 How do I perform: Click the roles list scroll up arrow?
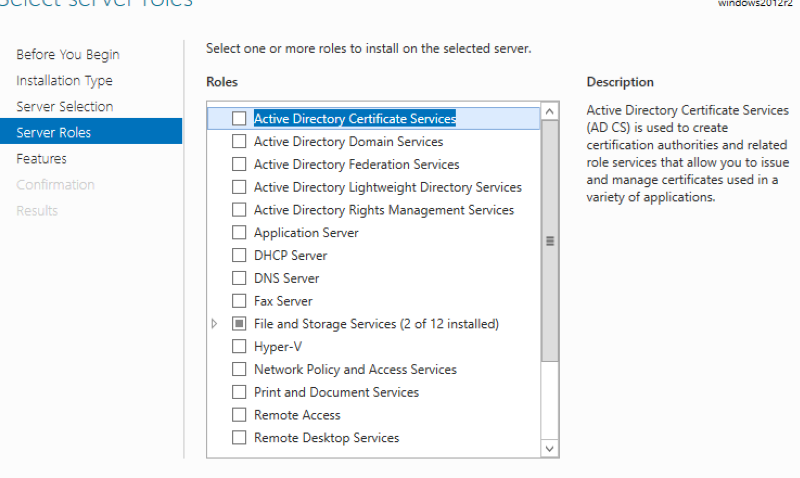coord(549,111)
